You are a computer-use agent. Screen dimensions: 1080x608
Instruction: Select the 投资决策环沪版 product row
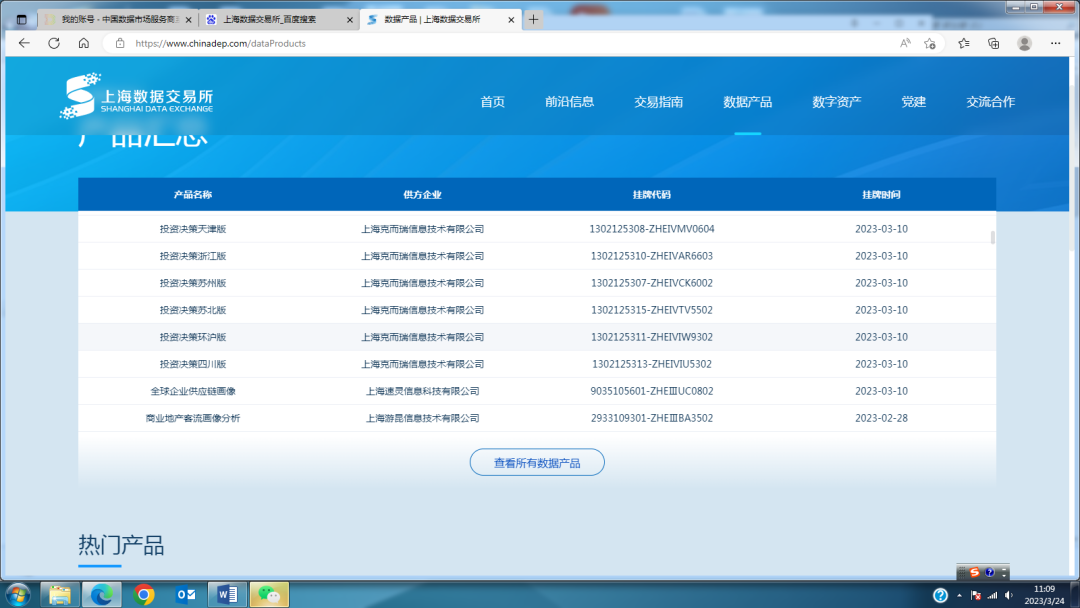[537, 337]
